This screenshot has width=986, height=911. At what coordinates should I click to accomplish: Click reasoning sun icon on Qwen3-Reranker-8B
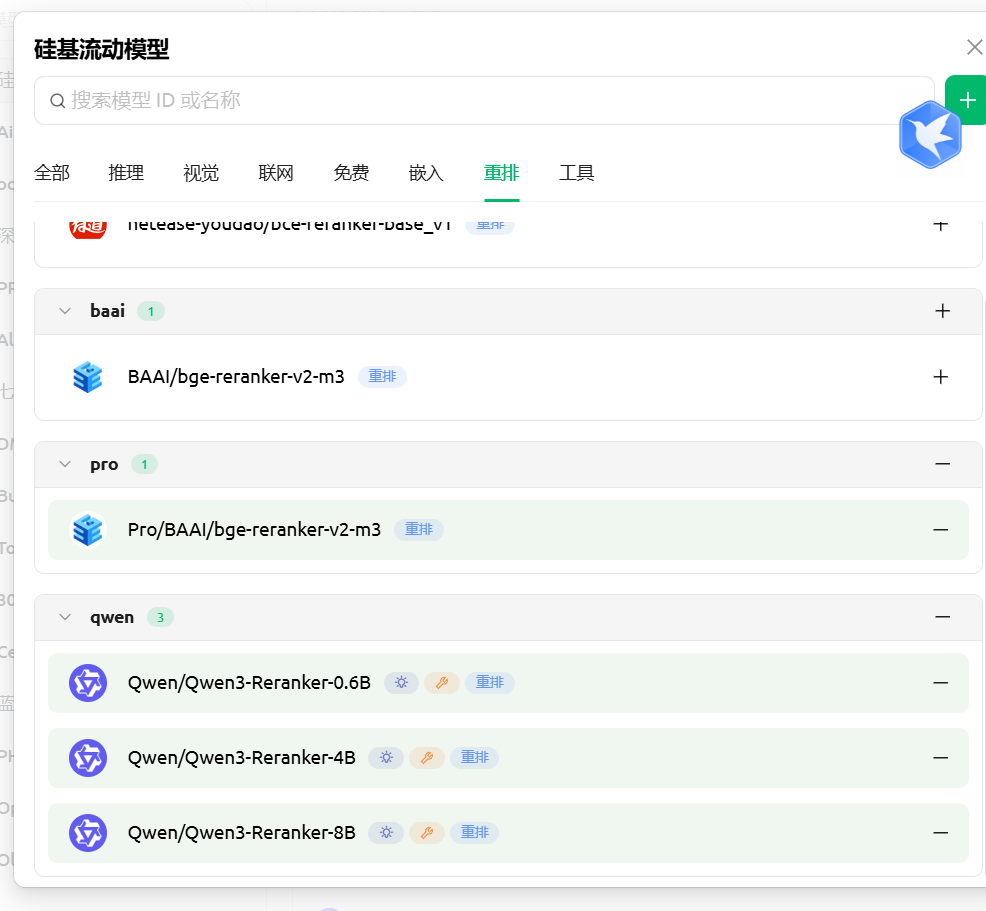(386, 832)
